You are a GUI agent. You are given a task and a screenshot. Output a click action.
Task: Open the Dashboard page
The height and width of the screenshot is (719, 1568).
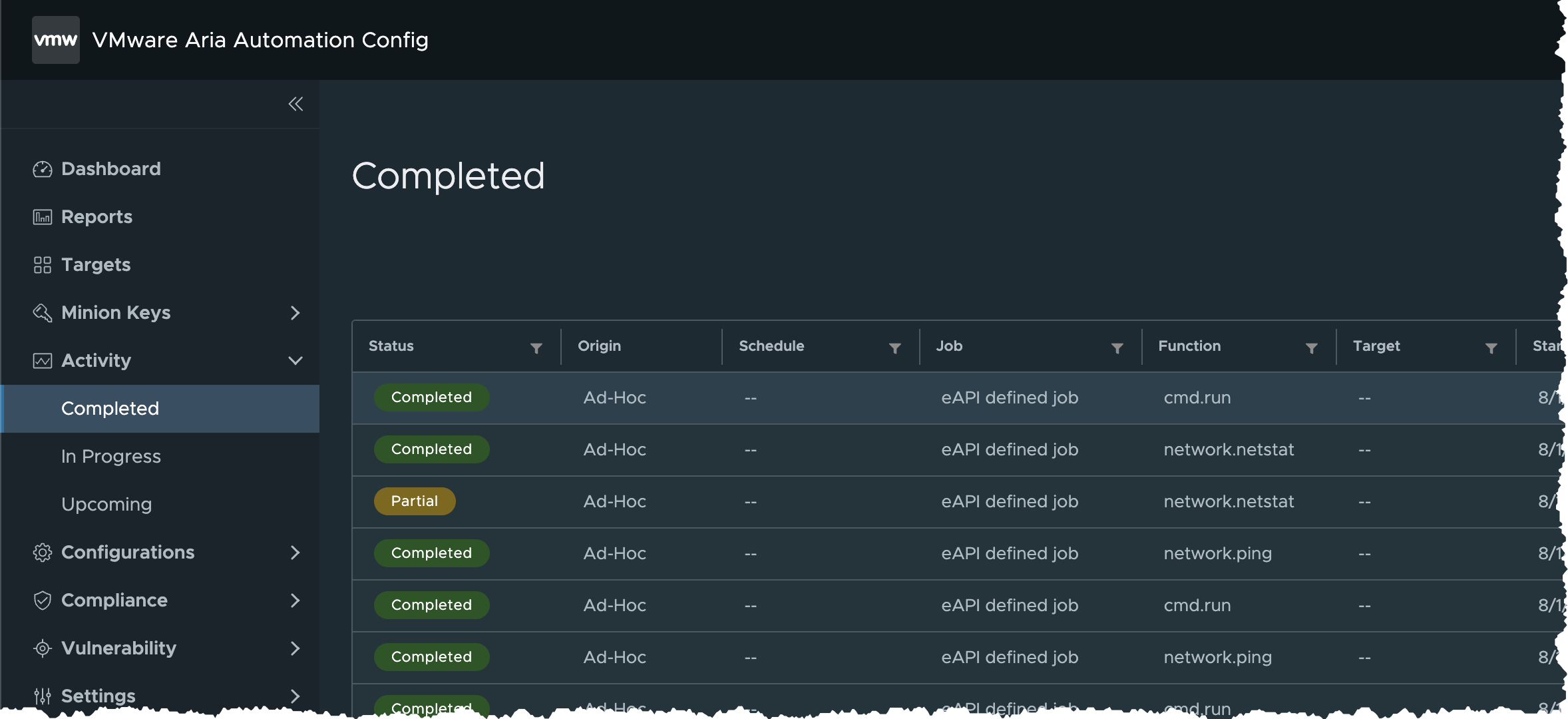tap(111, 169)
